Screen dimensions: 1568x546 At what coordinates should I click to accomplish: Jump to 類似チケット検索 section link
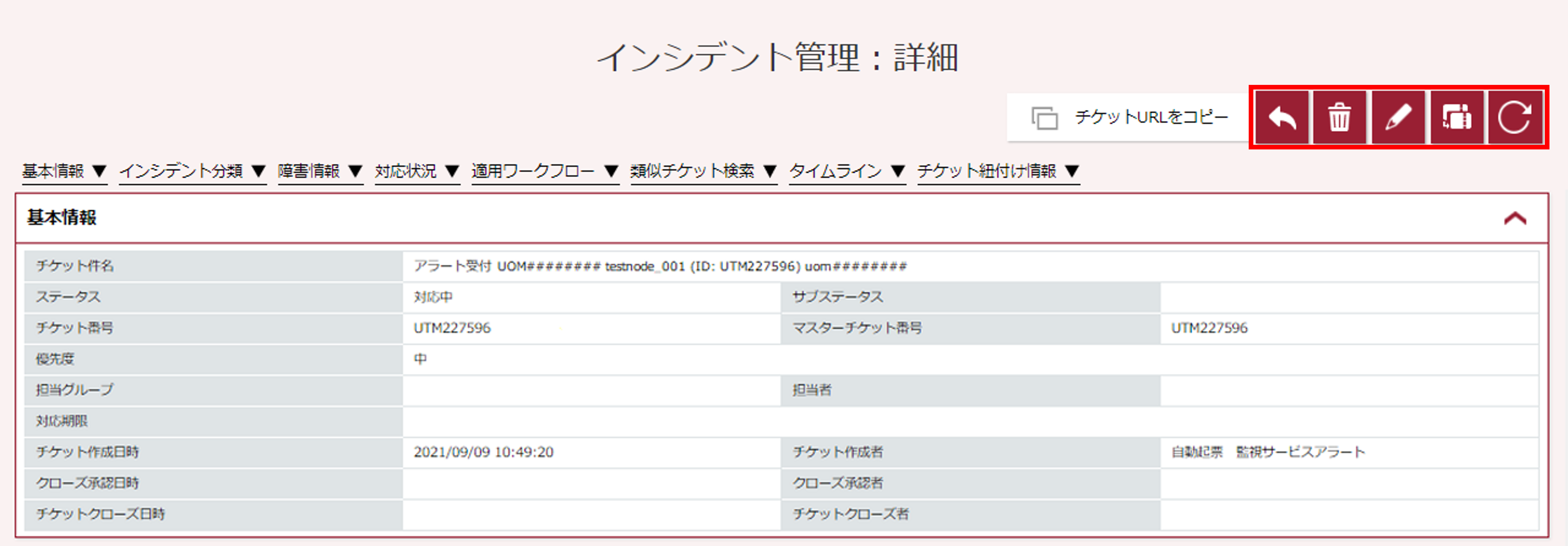(704, 171)
